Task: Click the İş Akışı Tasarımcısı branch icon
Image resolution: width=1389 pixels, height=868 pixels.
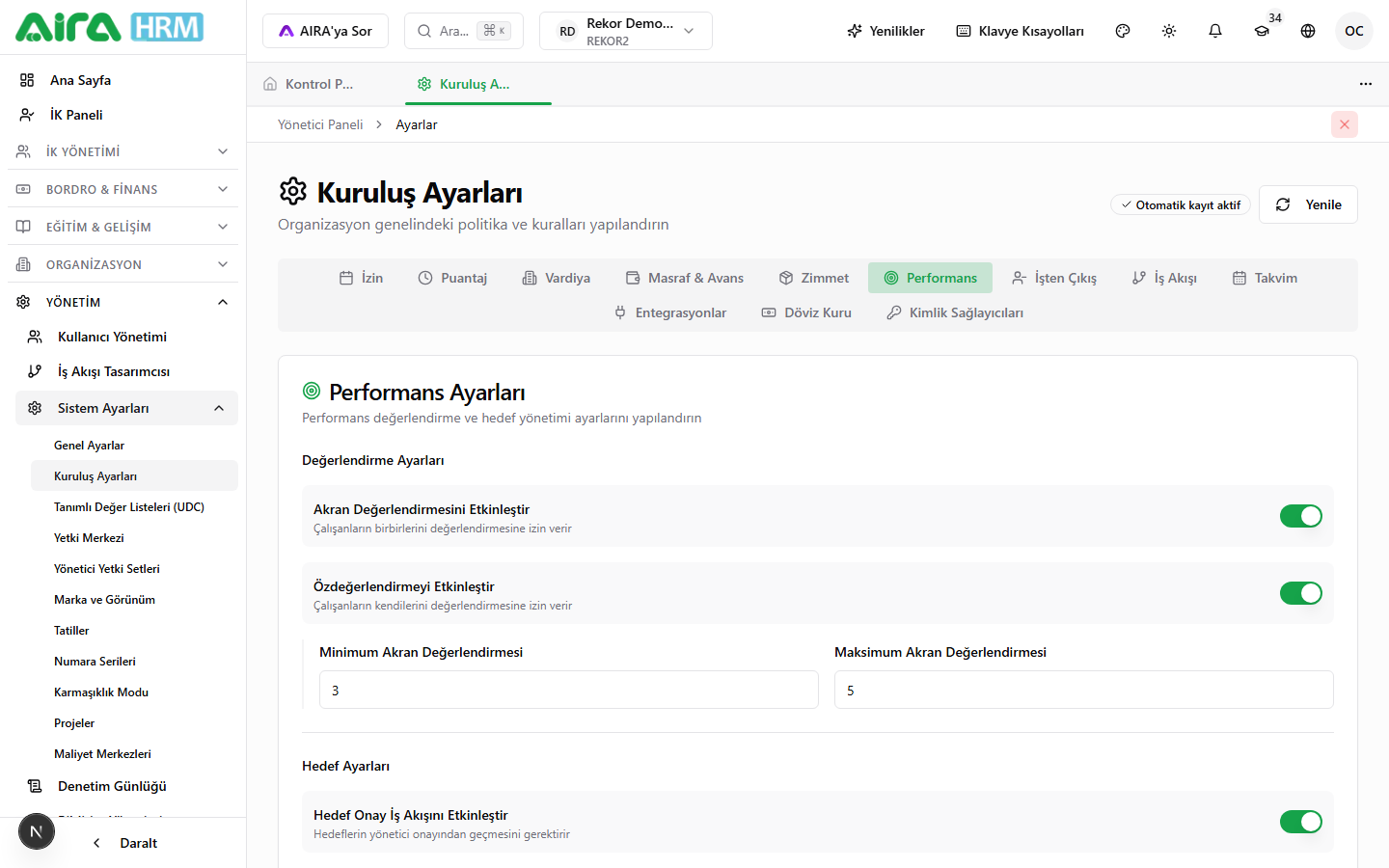Action: (35, 371)
